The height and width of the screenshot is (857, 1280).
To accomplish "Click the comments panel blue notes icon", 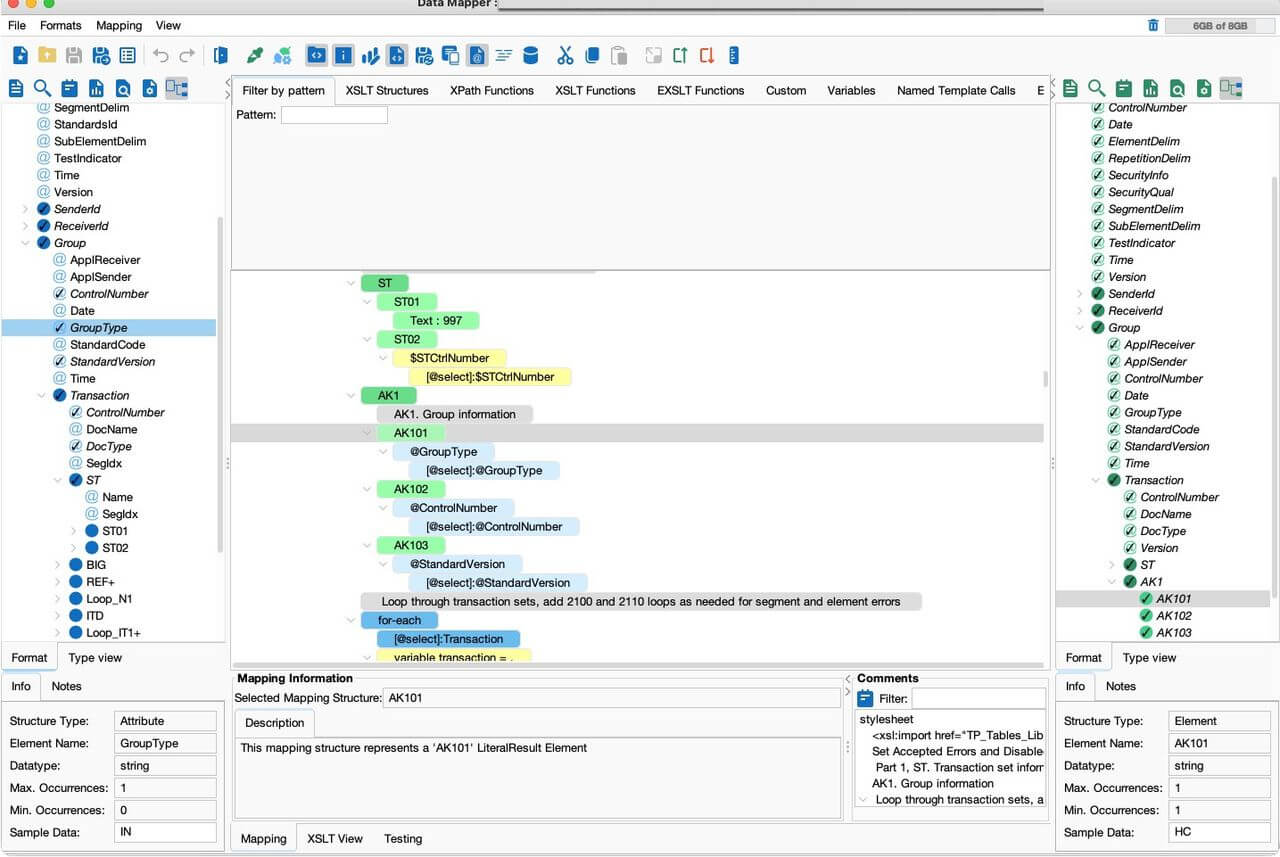I will click(x=866, y=699).
